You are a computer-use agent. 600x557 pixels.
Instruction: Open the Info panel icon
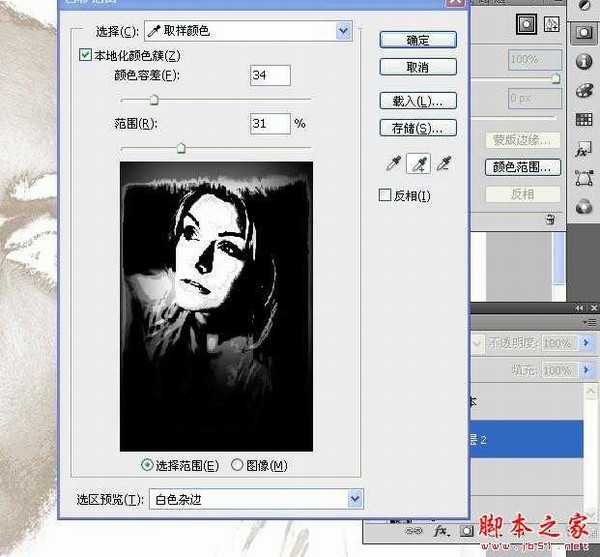[x=585, y=61]
